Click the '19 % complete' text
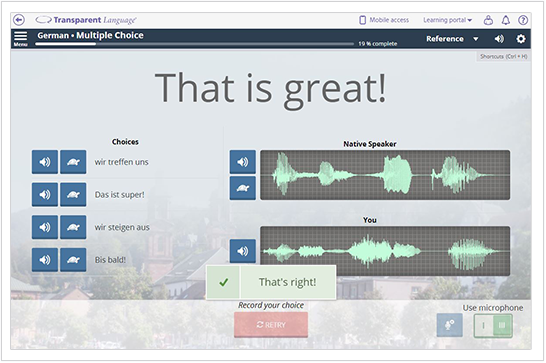The width and height of the screenshot is (546, 363). 378,44
